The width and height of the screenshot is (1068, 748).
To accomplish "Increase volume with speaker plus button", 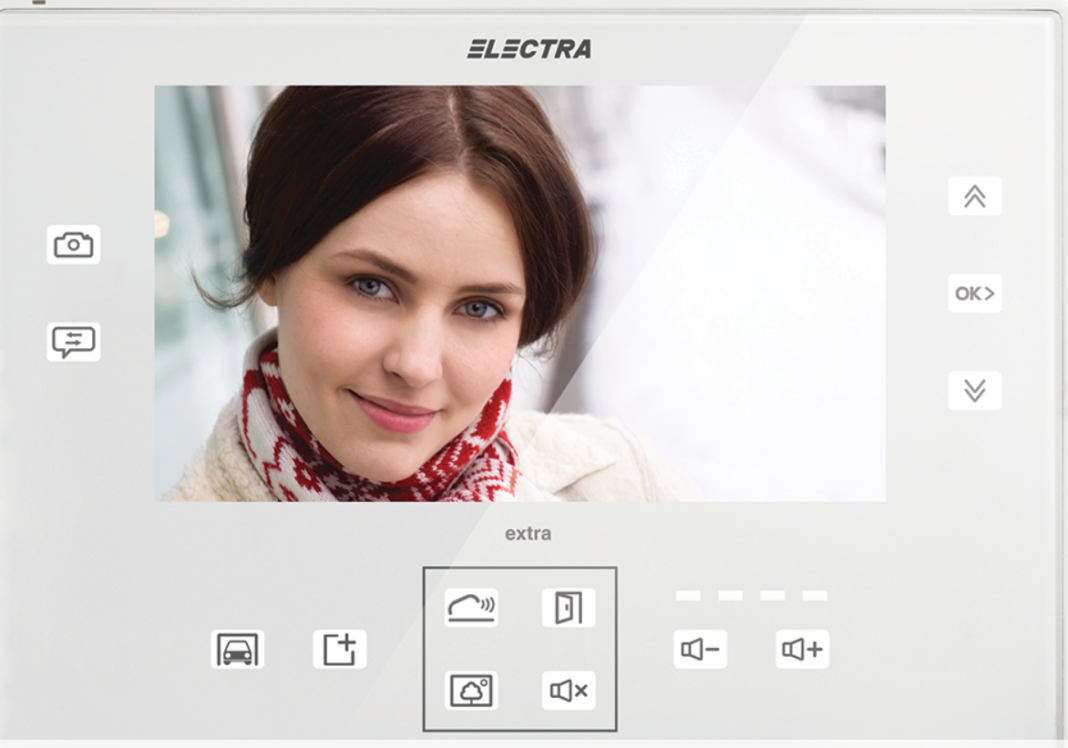I will [x=802, y=649].
